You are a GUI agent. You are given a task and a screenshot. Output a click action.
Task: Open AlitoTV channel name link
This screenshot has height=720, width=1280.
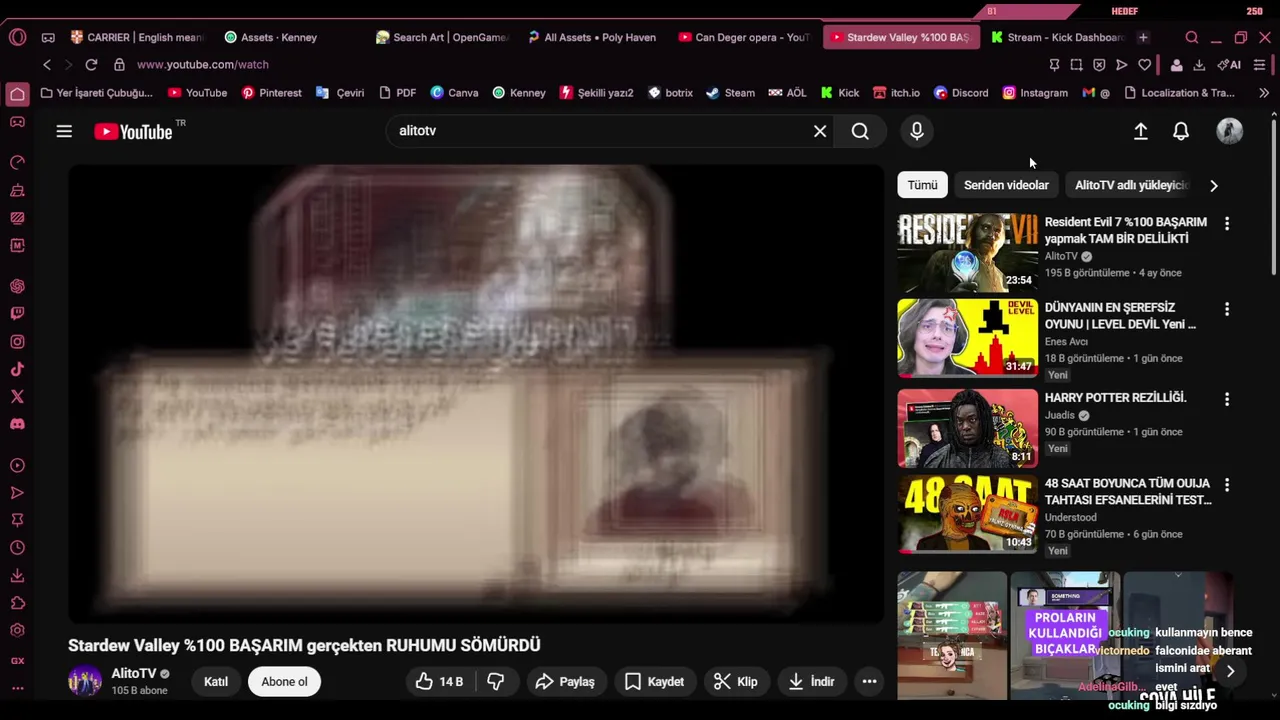pos(134,673)
